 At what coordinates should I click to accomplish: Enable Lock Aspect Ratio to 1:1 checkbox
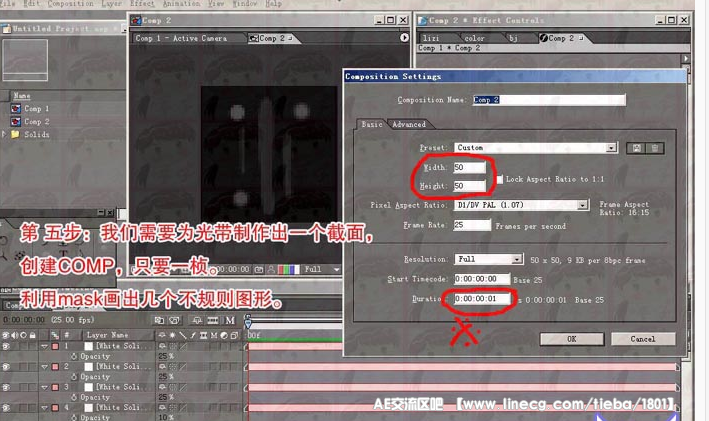click(x=500, y=180)
